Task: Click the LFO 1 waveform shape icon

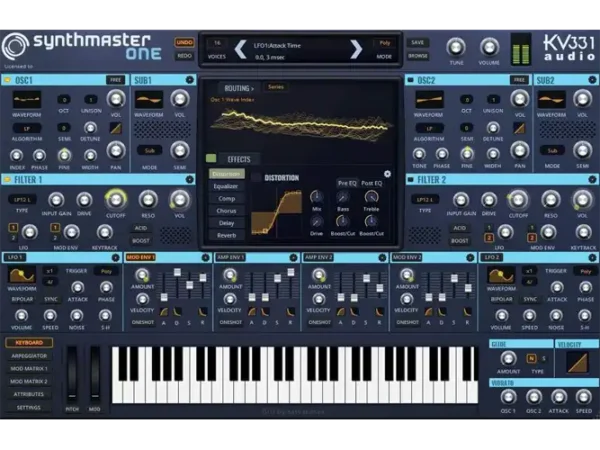Action: pyautogui.click(x=22, y=275)
